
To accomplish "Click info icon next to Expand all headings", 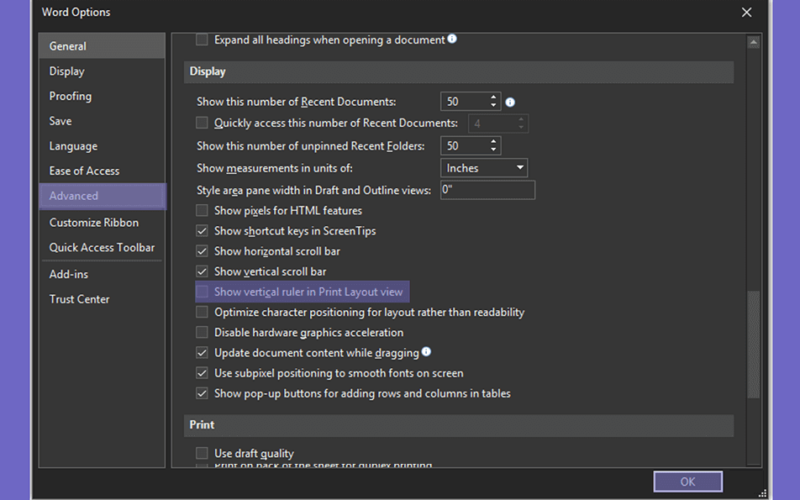I will [x=452, y=39].
